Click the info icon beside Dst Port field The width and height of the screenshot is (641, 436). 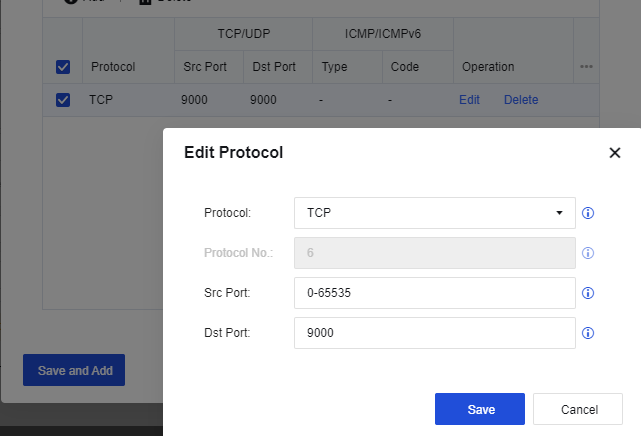pos(588,333)
